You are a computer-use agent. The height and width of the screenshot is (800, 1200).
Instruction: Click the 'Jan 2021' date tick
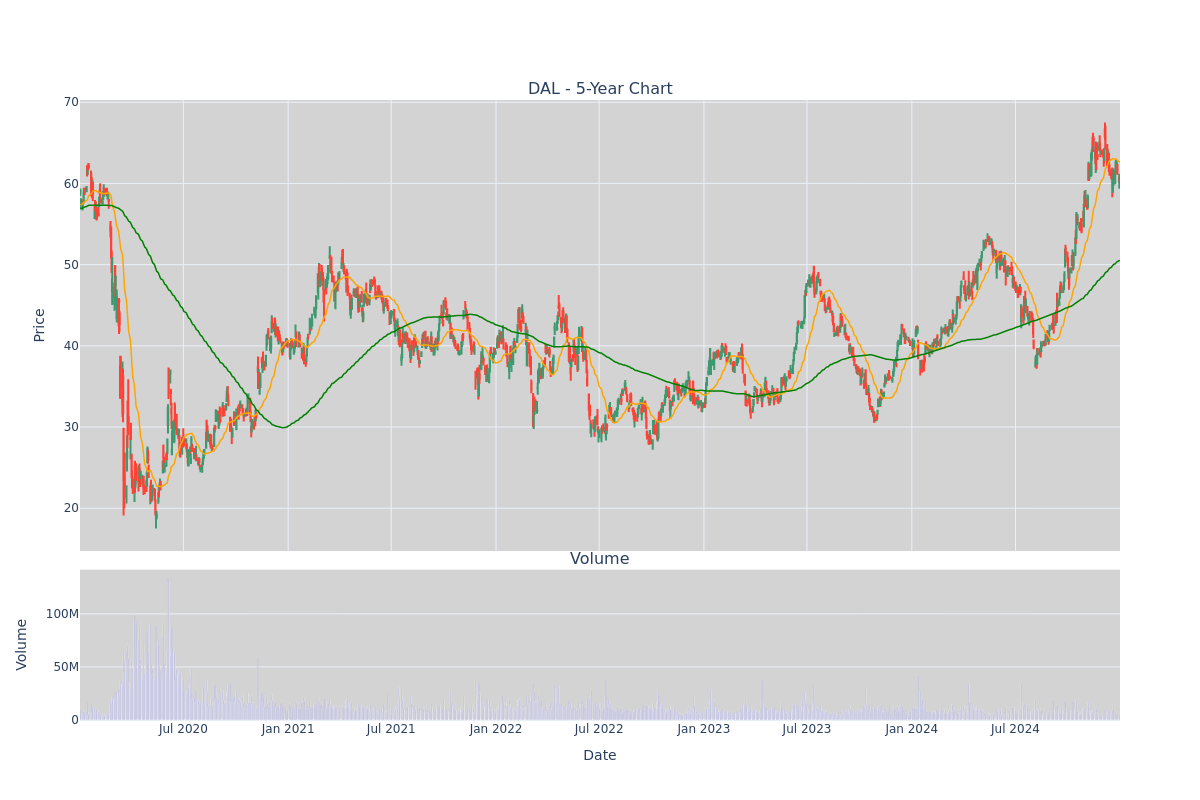288,729
